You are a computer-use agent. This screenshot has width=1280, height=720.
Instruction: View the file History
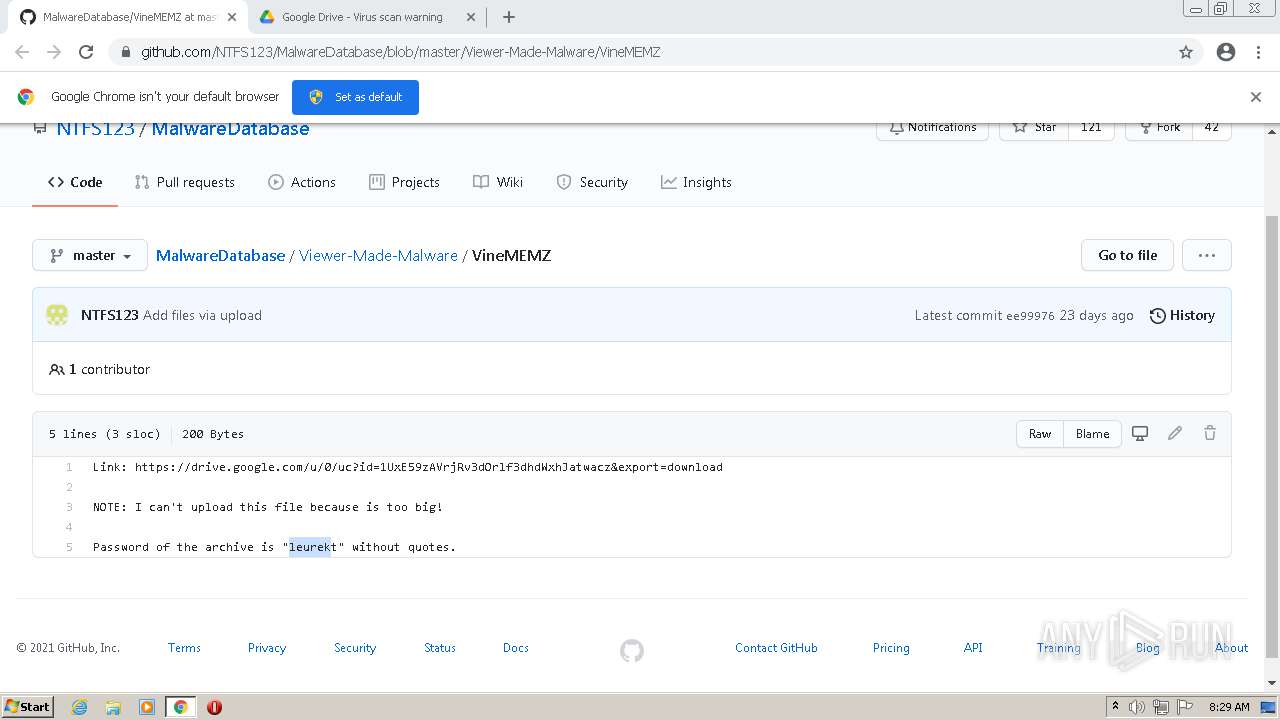click(x=1182, y=315)
